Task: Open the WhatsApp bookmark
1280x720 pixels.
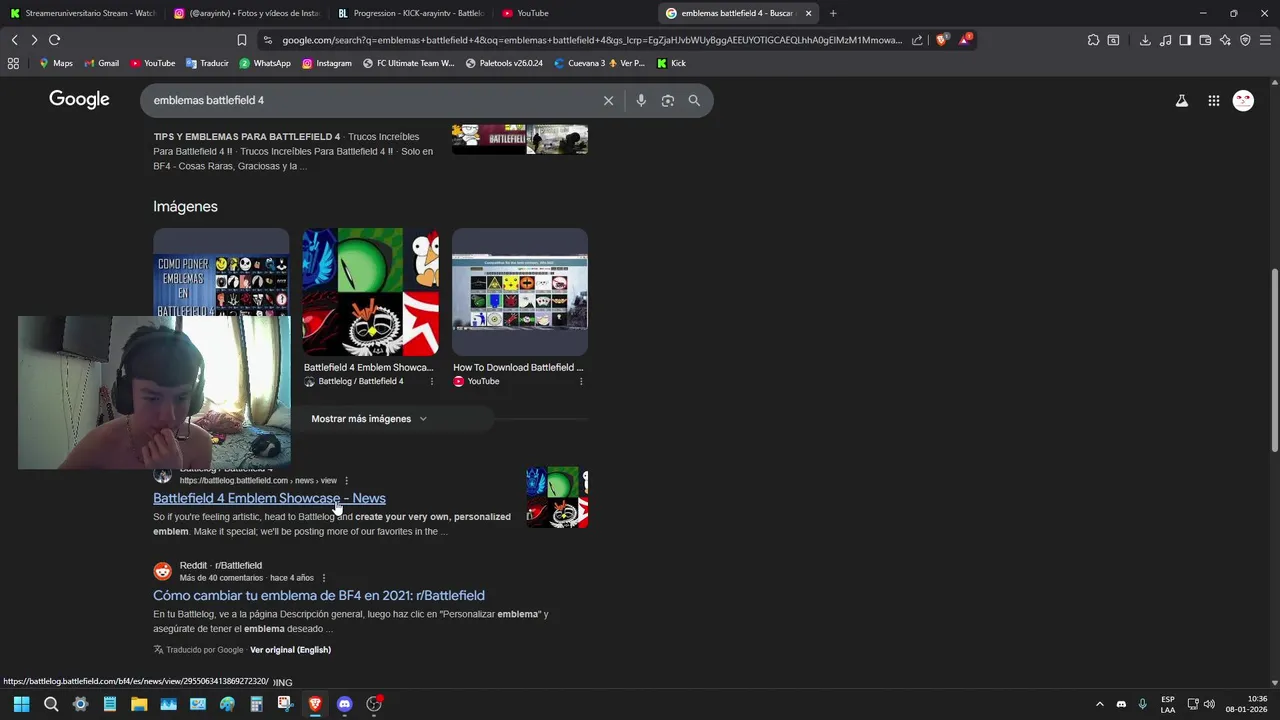Action: coord(265,63)
